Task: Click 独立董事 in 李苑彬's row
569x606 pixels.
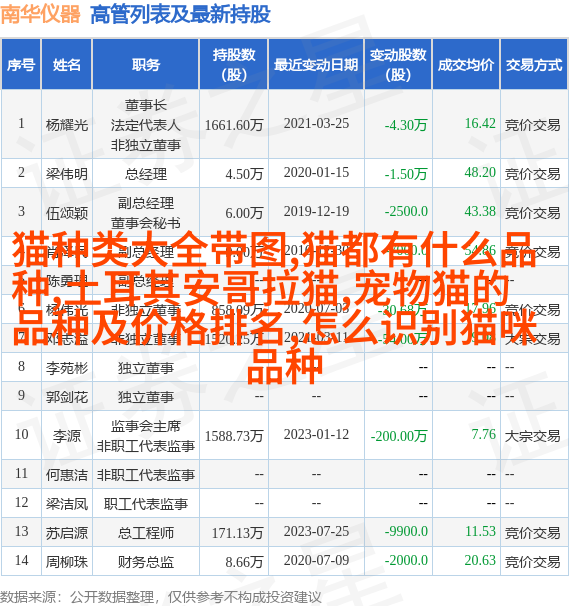Action: tap(146, 368)
